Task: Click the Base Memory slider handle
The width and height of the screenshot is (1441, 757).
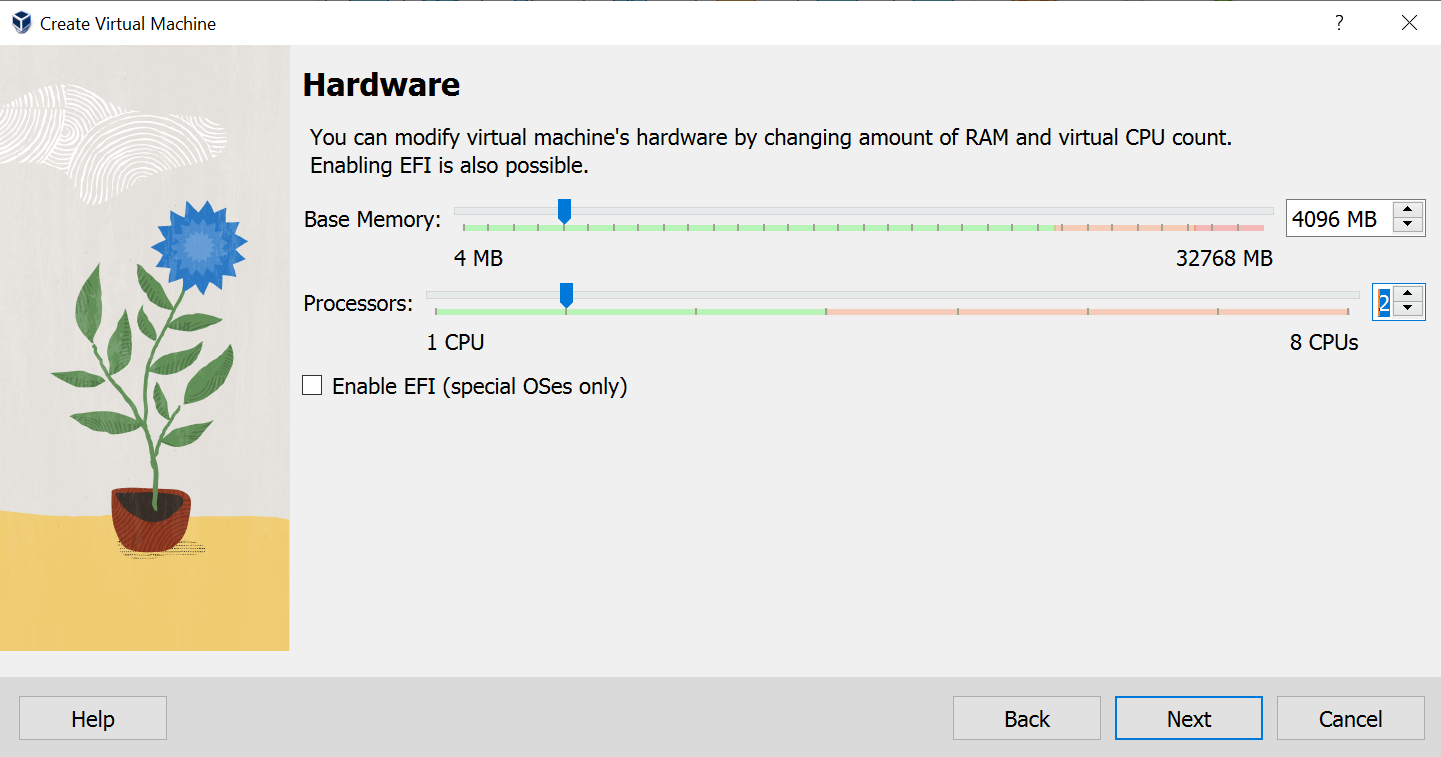Action: tap(564, 210)
